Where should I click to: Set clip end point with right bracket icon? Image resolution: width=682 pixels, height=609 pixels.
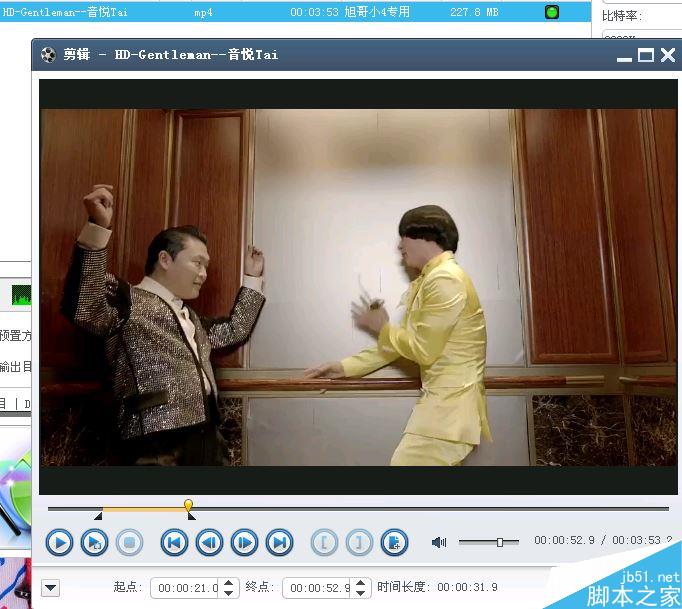pos(359,542)
